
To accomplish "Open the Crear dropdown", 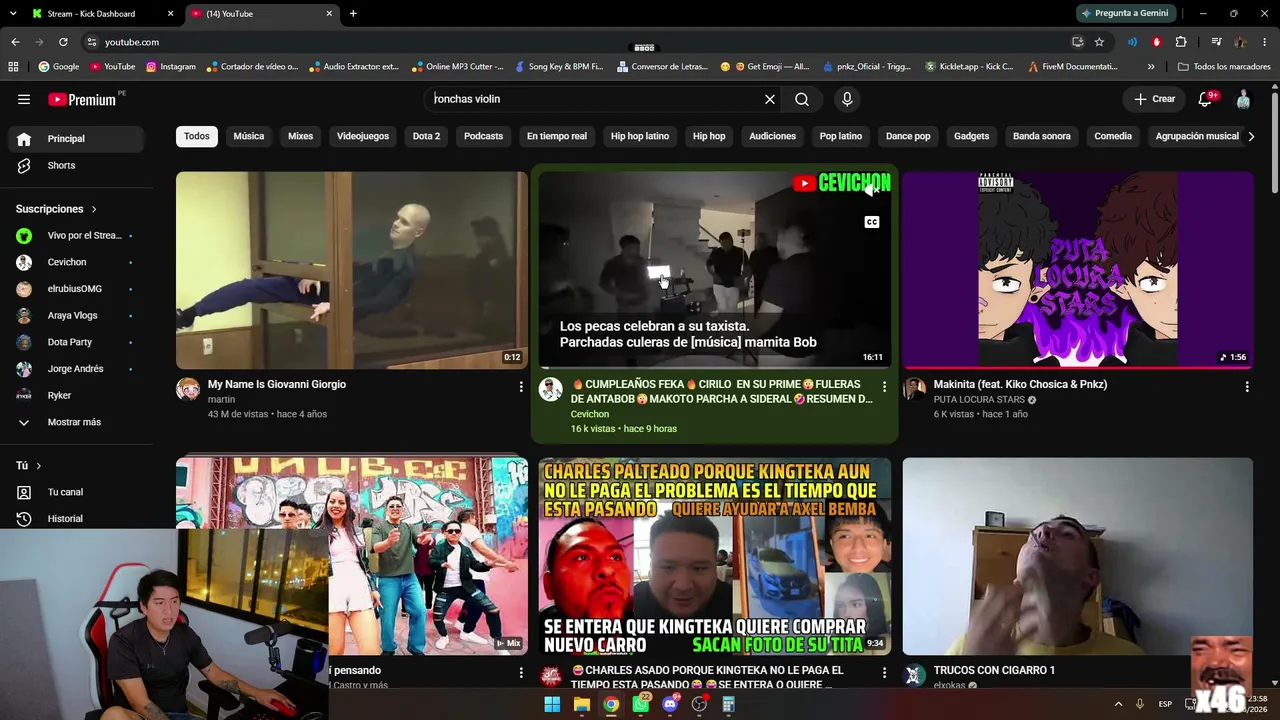I will (x=1154, y=99).
